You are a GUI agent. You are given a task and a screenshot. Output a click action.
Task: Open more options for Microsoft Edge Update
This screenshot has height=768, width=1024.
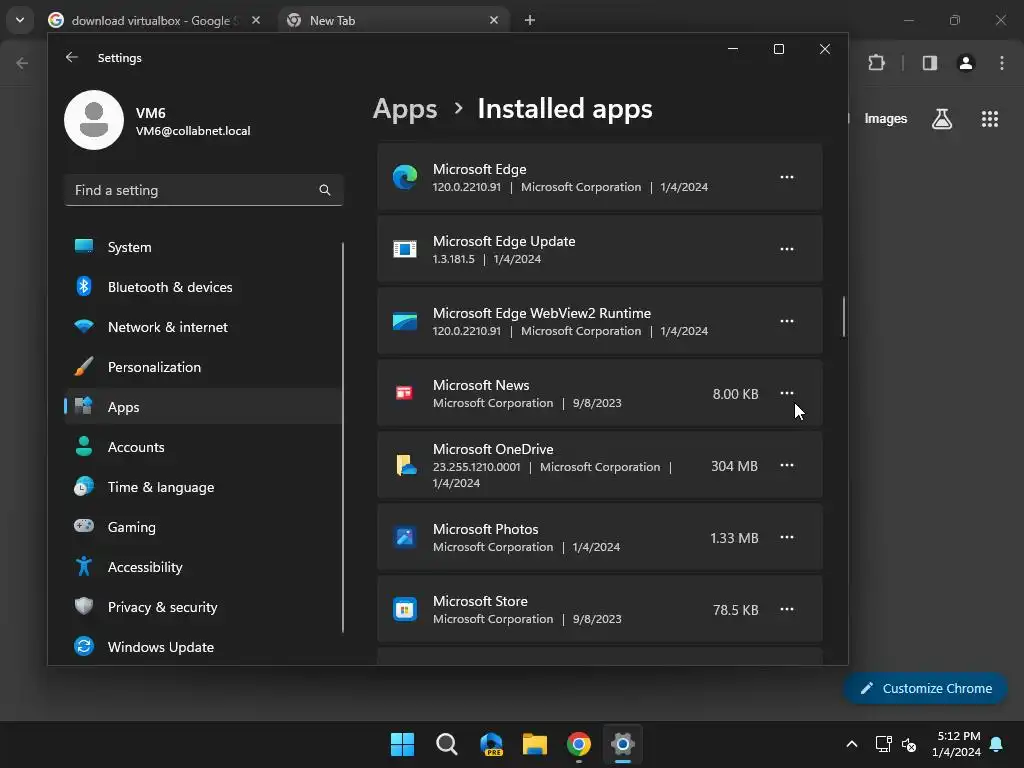pos(787,249)
